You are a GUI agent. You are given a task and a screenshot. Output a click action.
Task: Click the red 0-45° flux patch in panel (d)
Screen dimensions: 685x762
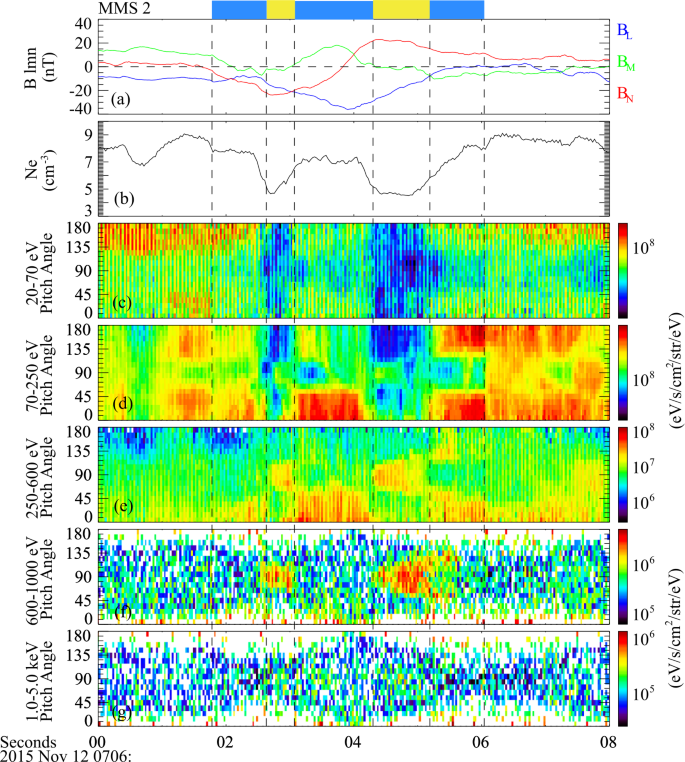click(x=328, y=404)
